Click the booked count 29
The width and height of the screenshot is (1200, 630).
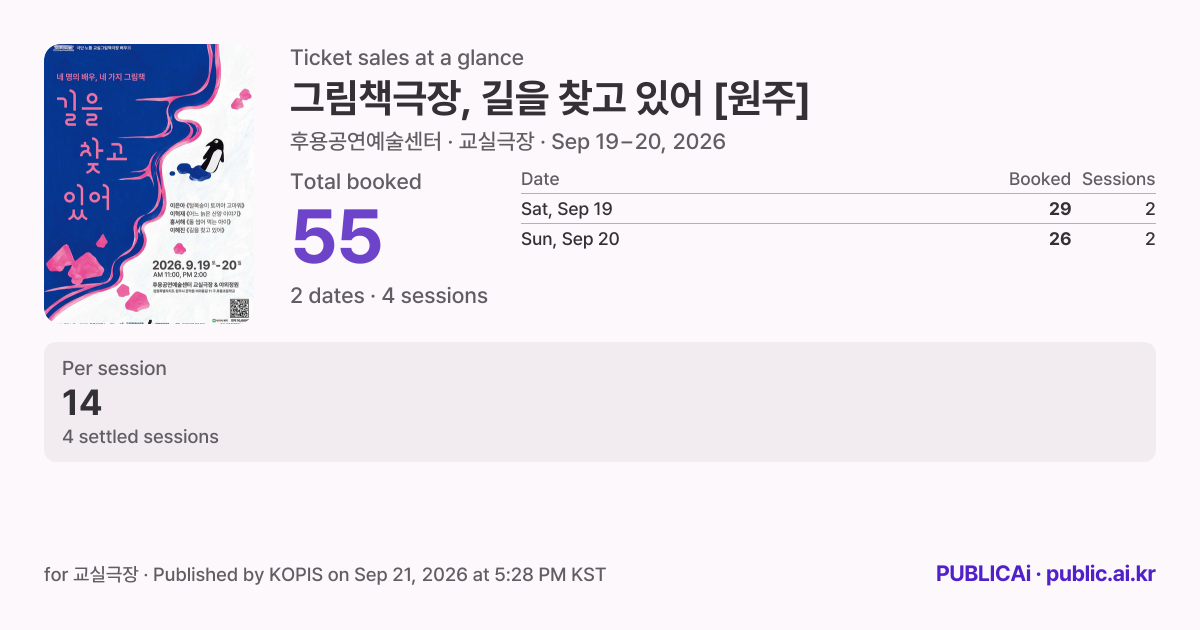(1059, 209)
